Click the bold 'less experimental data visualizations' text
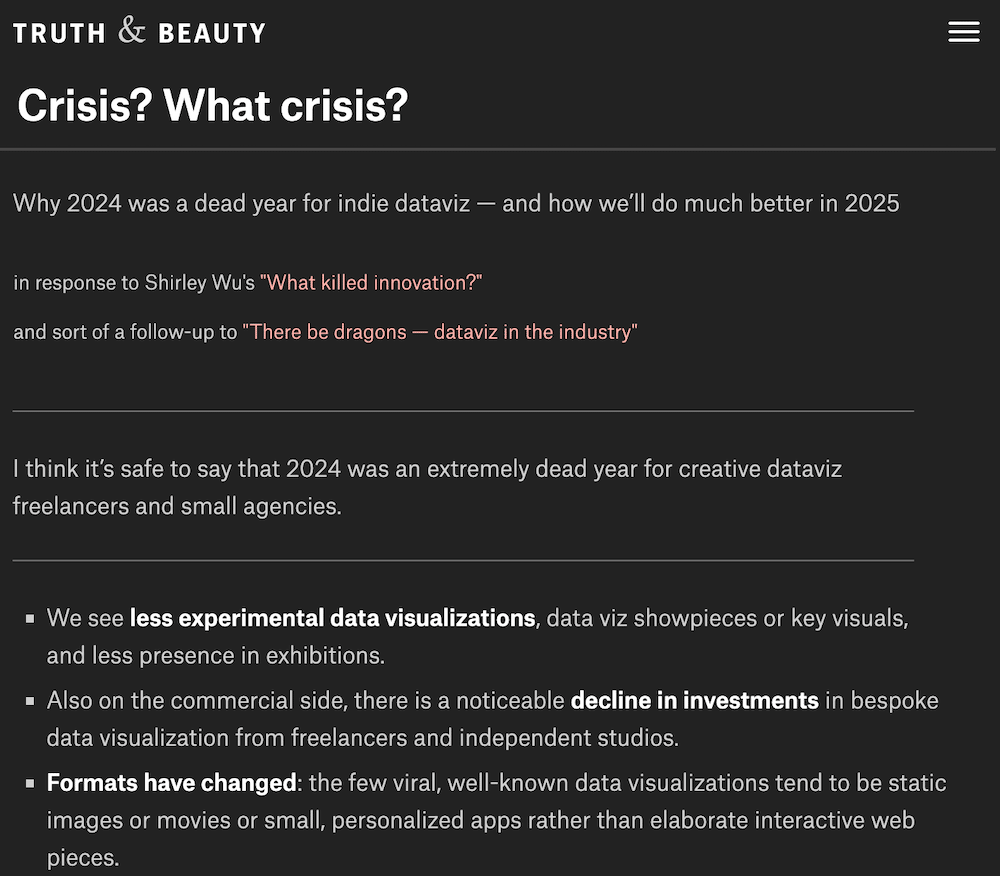The image size is (1000, 876). [x=332, y=618]
